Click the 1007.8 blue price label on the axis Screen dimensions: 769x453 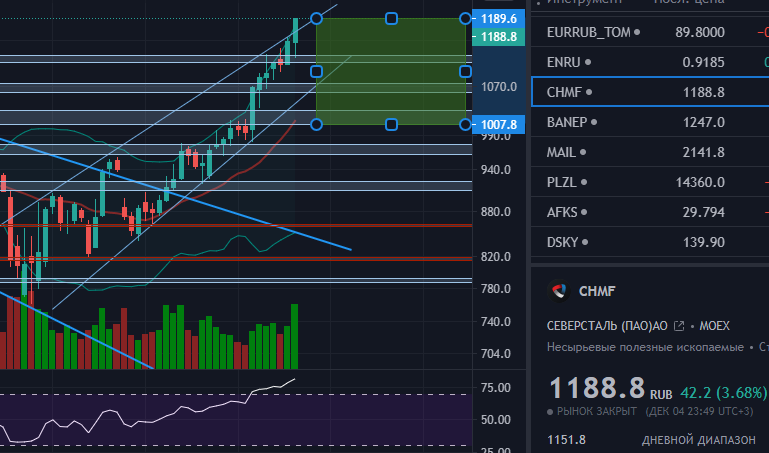[498, 125]
